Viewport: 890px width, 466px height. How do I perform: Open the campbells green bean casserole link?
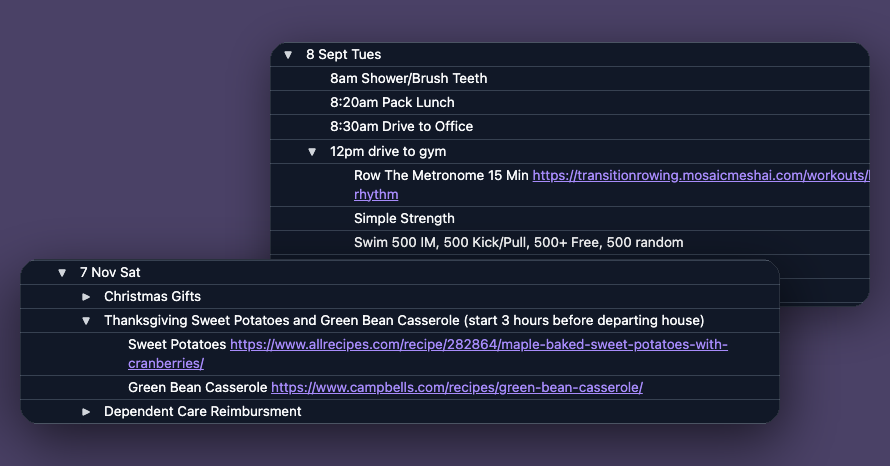(457, 388)
